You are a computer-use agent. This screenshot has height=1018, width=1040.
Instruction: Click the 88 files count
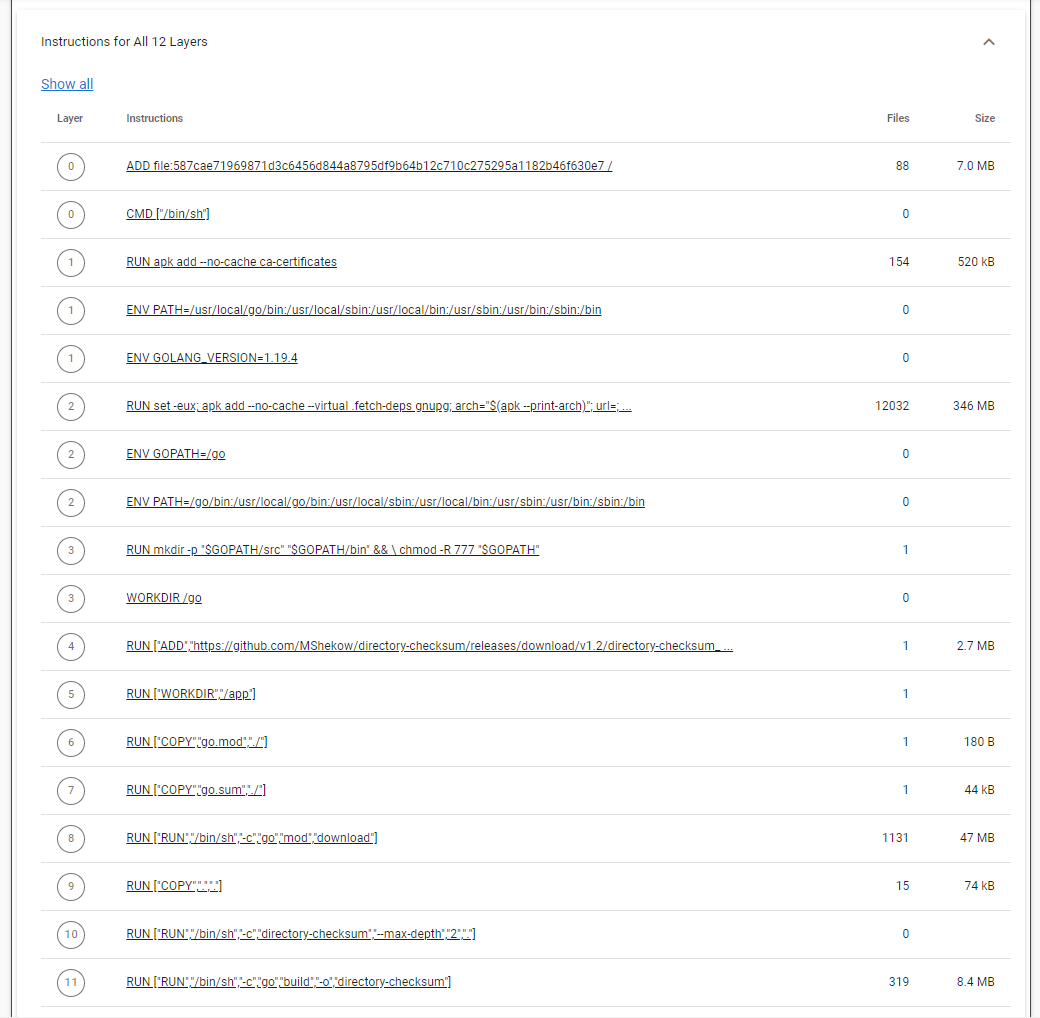click(x=902, y=166)
